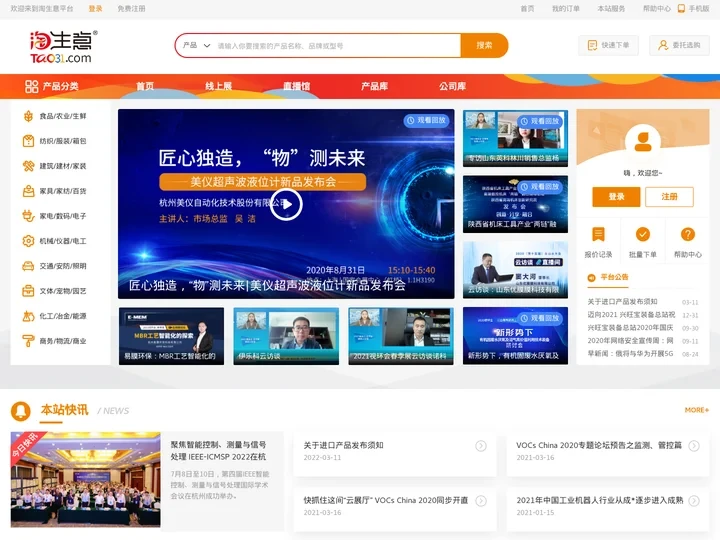Click the 交通/安防/照明 car icon
The width and height of the screenshot is (720, 540).
coord(28,266)
